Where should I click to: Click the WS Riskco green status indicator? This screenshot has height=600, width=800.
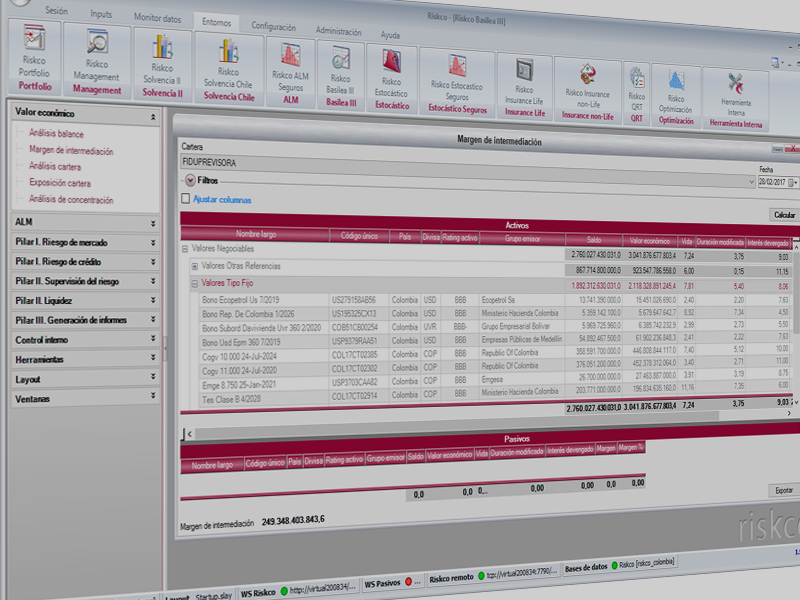284,591
